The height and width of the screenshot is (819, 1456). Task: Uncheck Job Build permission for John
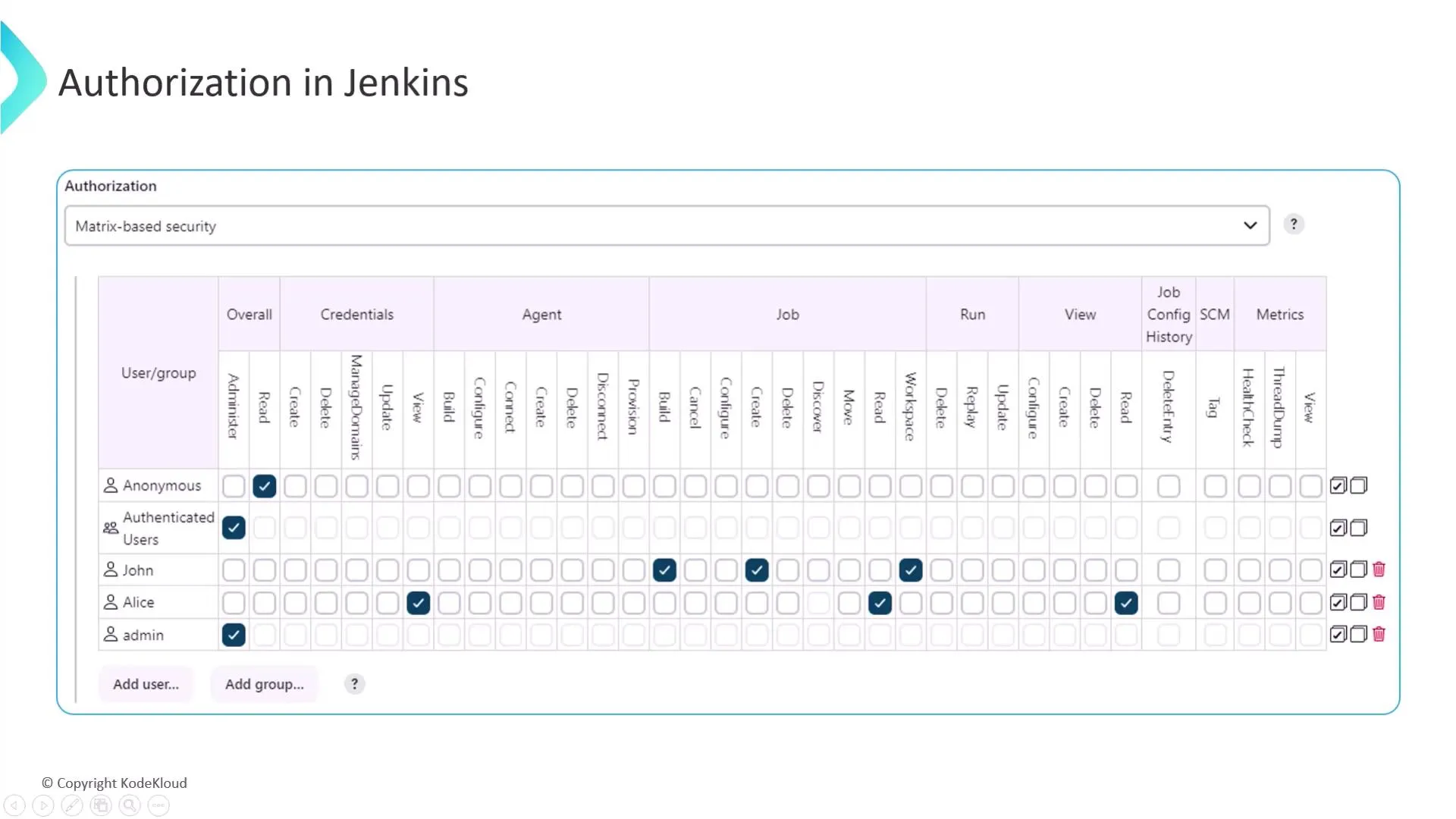coord(664,570)
